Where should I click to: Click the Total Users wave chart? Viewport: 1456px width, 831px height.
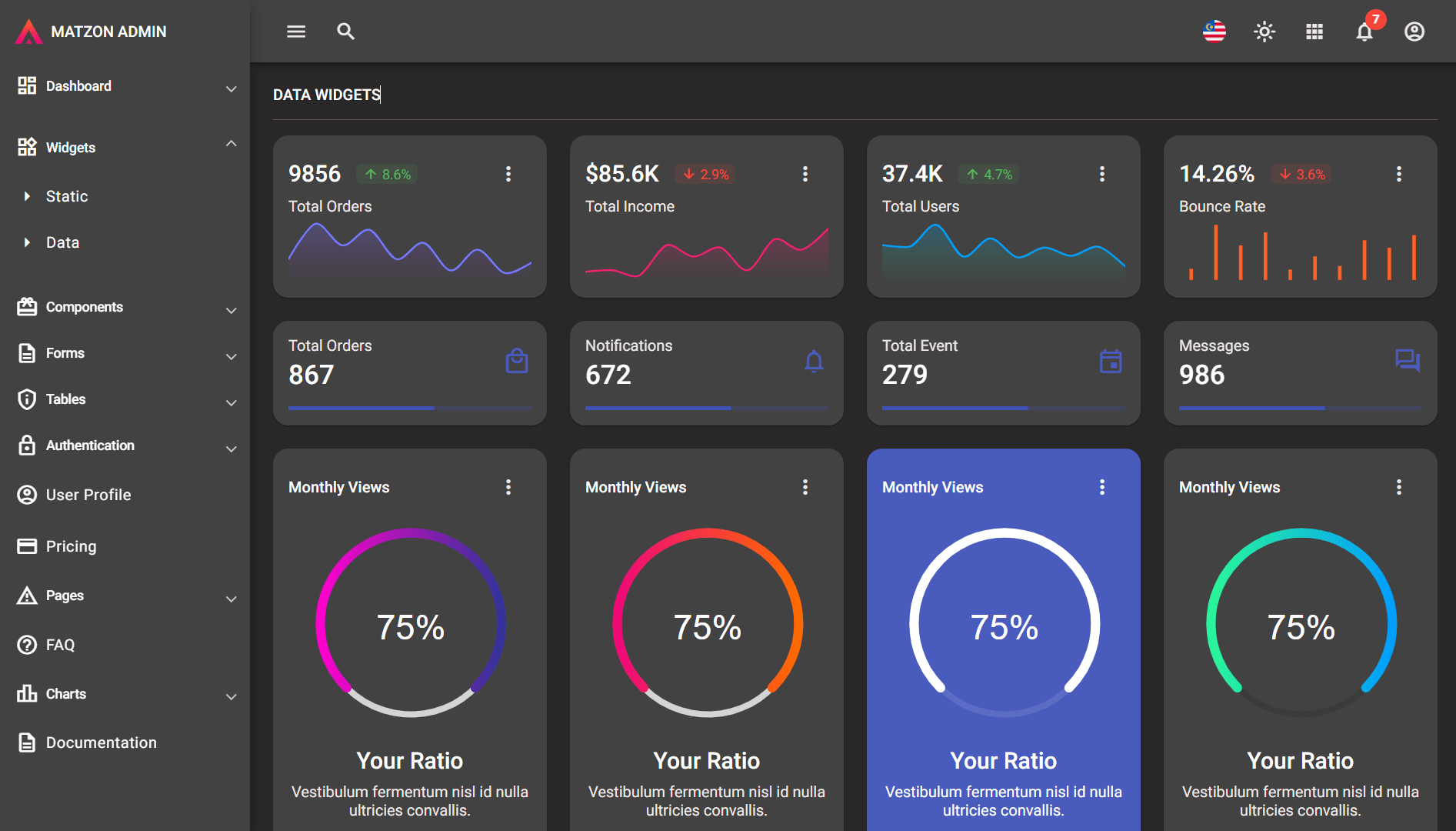point(1004,251)
